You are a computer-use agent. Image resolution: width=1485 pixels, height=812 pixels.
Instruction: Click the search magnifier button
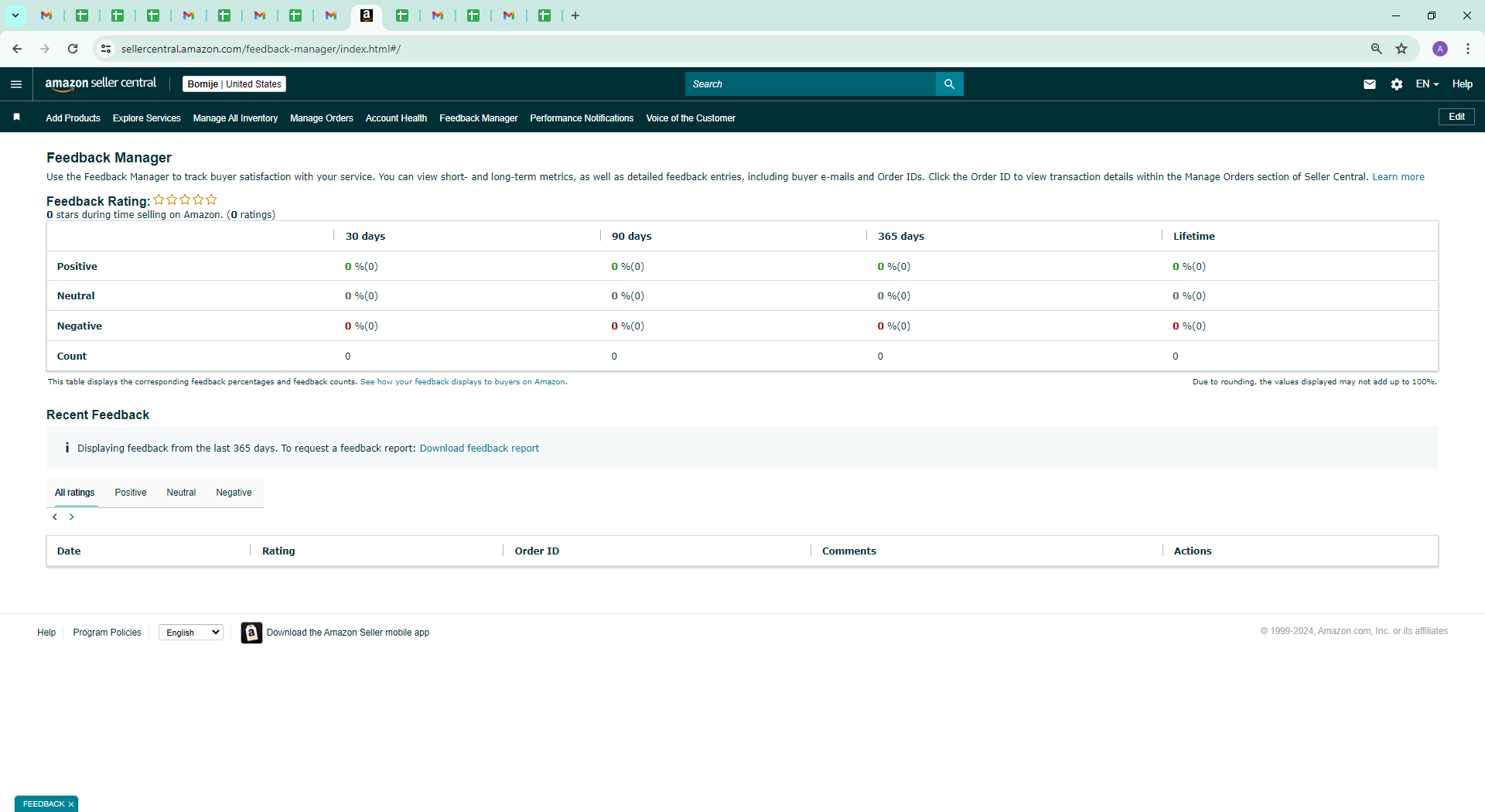pyautogui.click(x=949, y=84)
